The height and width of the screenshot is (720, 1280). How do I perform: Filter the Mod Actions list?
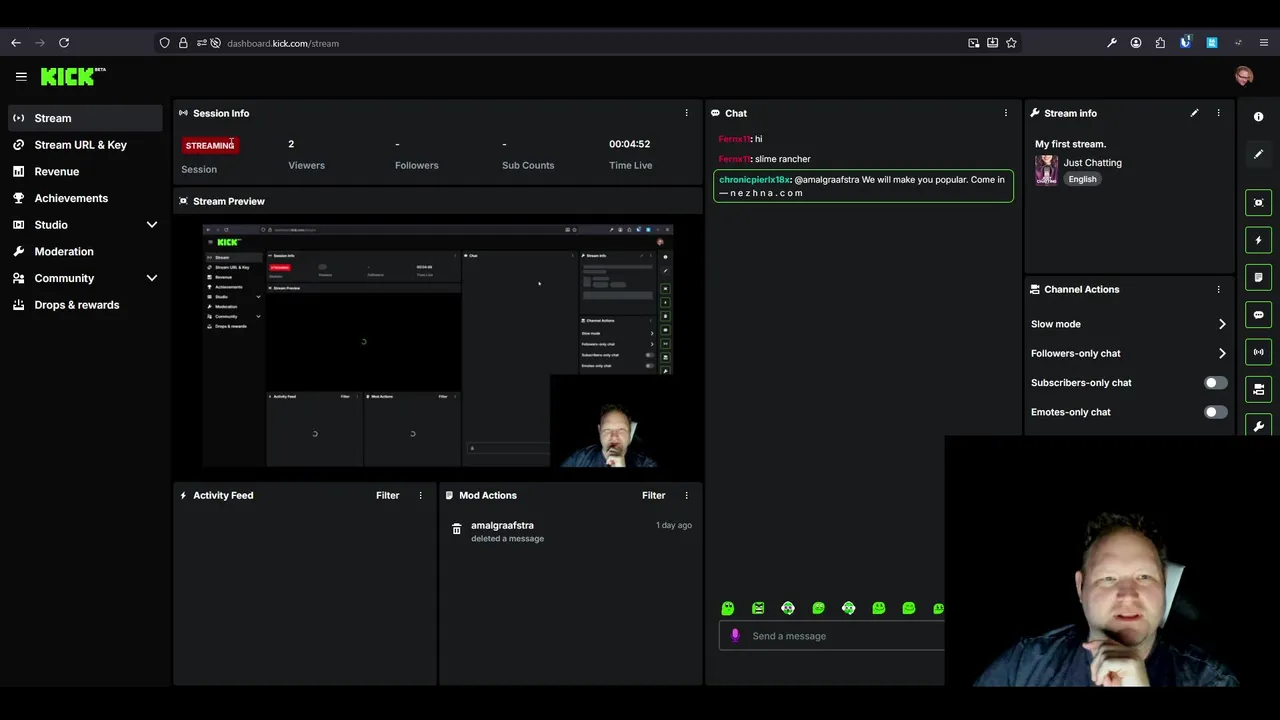pos(653,495)
